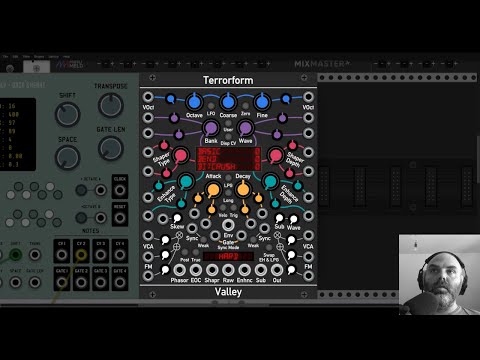Viewport: 480px width, 360px height.
Task: Click the large pink Shaper Depth knob
Action: (x=276, y=155)
